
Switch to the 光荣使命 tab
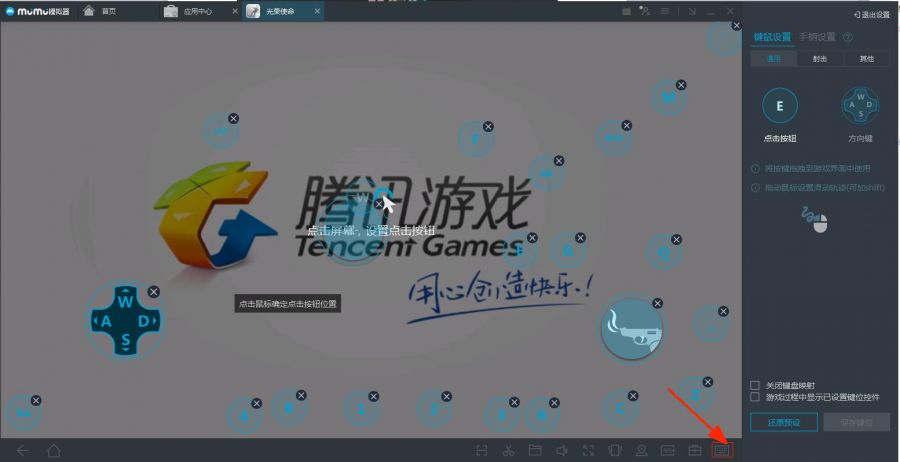(x=284, y=11)
